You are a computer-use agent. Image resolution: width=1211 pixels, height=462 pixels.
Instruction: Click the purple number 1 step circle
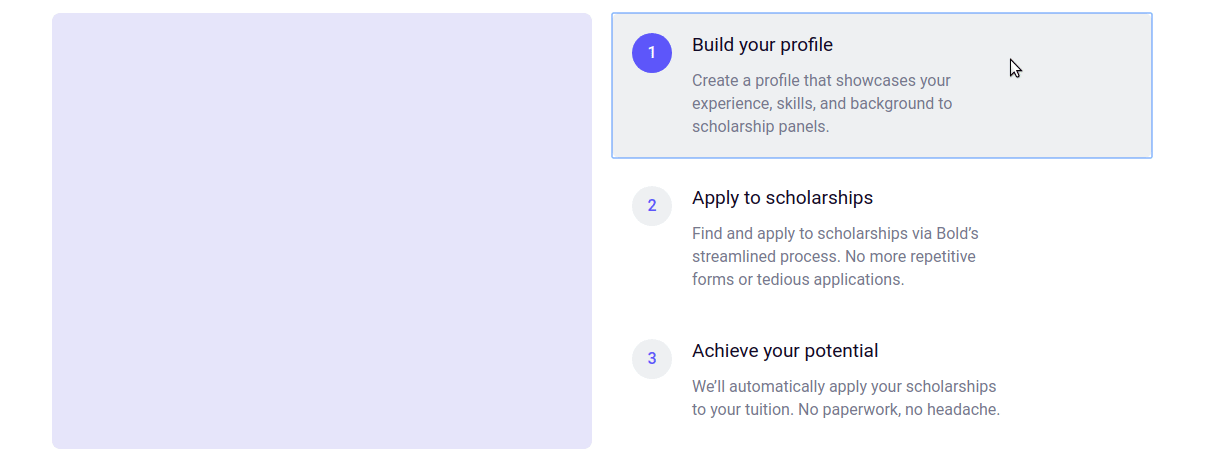coord(652,53)
